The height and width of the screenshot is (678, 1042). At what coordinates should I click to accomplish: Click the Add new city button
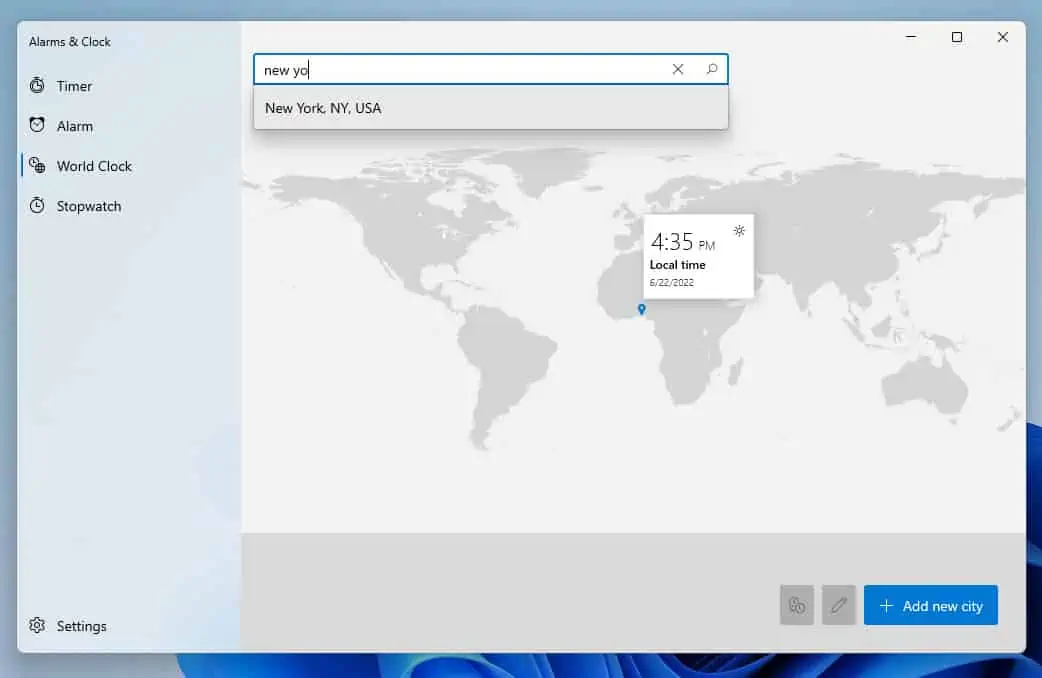[930, 606]
